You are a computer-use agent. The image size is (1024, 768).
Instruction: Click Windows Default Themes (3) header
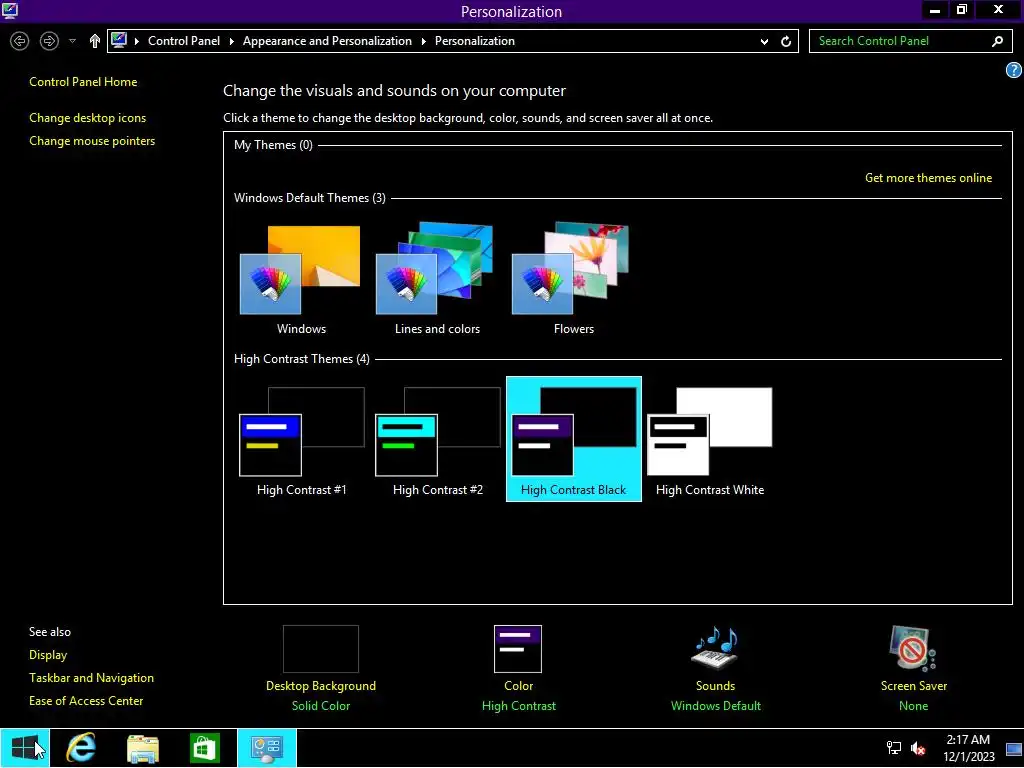tap(310, 198)
